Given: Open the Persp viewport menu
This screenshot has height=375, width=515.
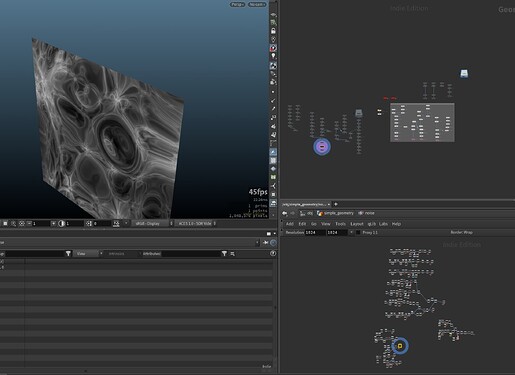Looking at the screenshot, I should pos(237,4).
